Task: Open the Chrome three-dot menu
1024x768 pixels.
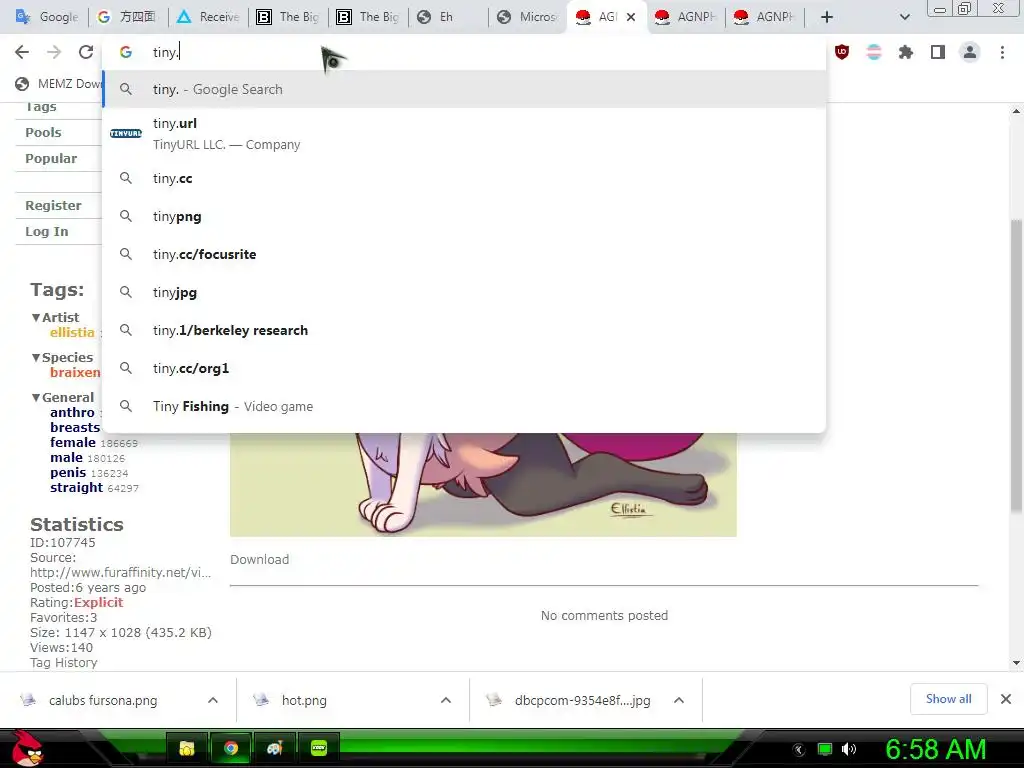Action: click(1002, 52)
